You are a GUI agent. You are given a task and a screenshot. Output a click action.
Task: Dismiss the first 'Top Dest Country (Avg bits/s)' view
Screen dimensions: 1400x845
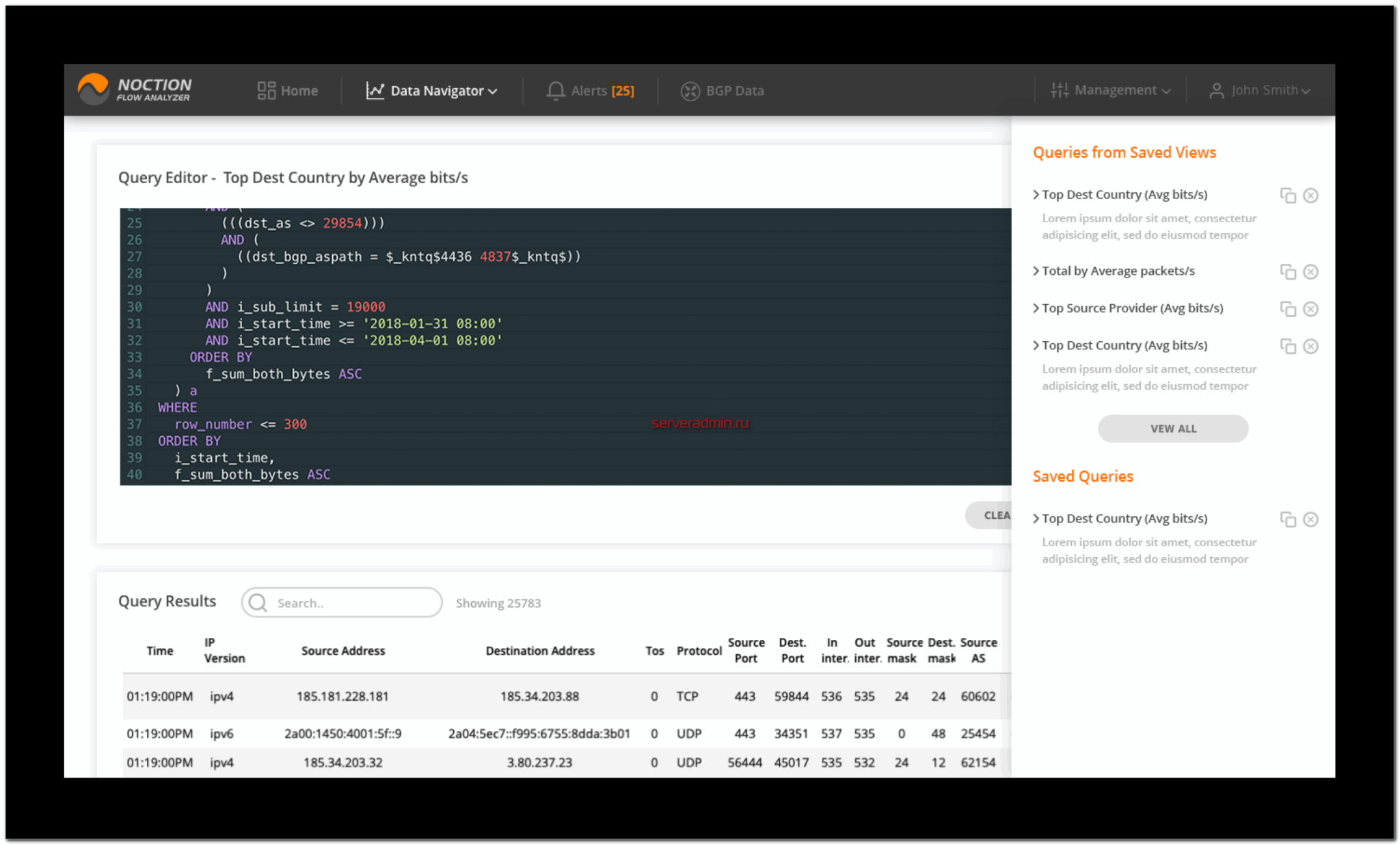1311,195
